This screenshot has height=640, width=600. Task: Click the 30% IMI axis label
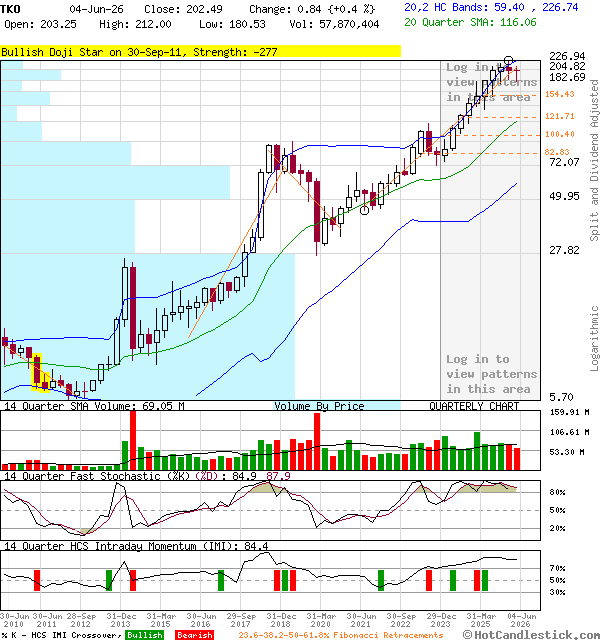557,592
